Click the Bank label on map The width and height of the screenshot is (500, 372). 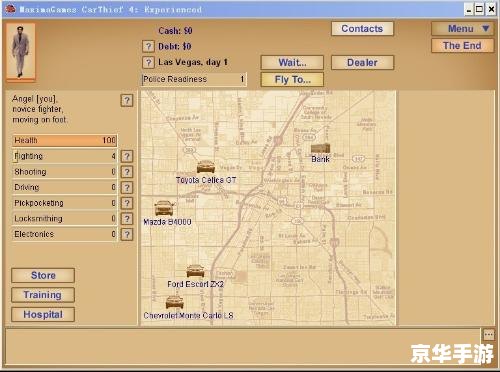[320, 159]
